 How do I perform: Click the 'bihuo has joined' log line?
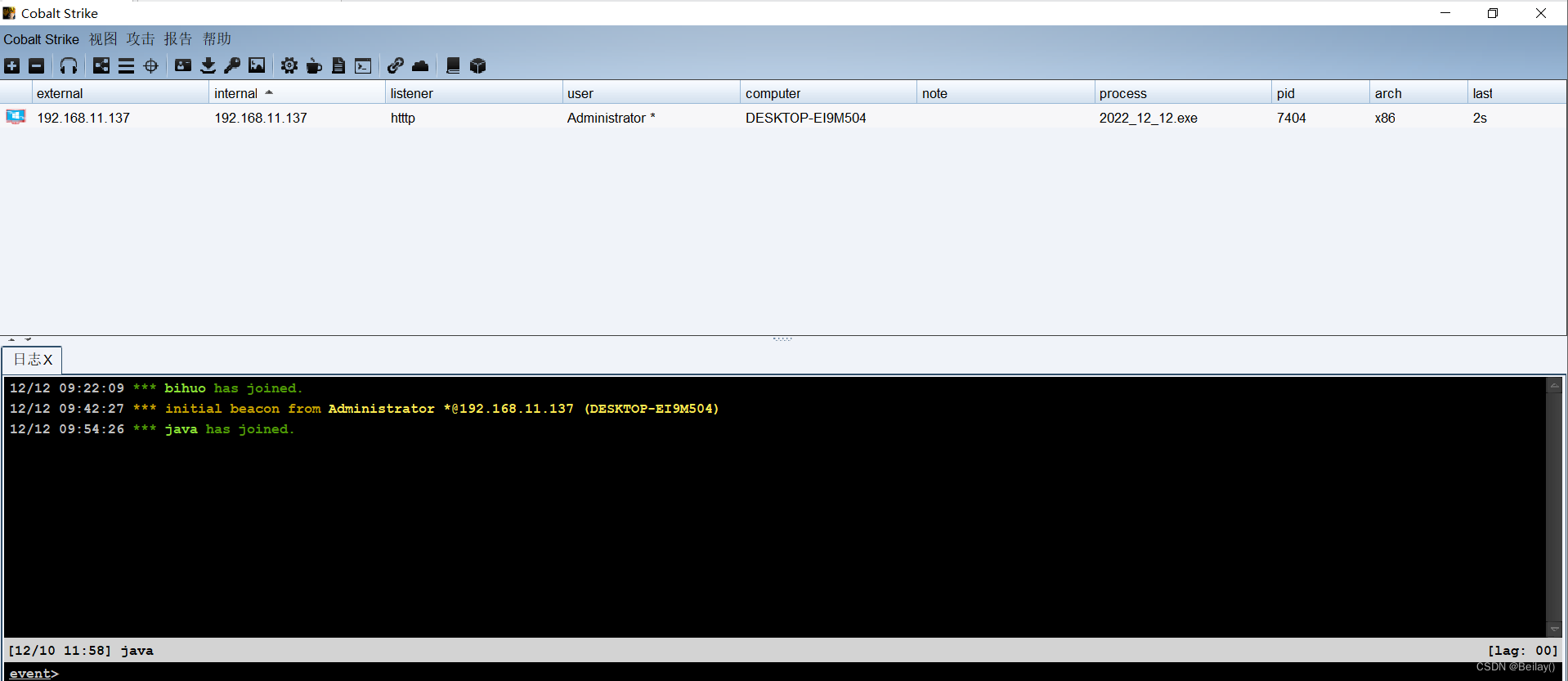(x=156, y=388)
